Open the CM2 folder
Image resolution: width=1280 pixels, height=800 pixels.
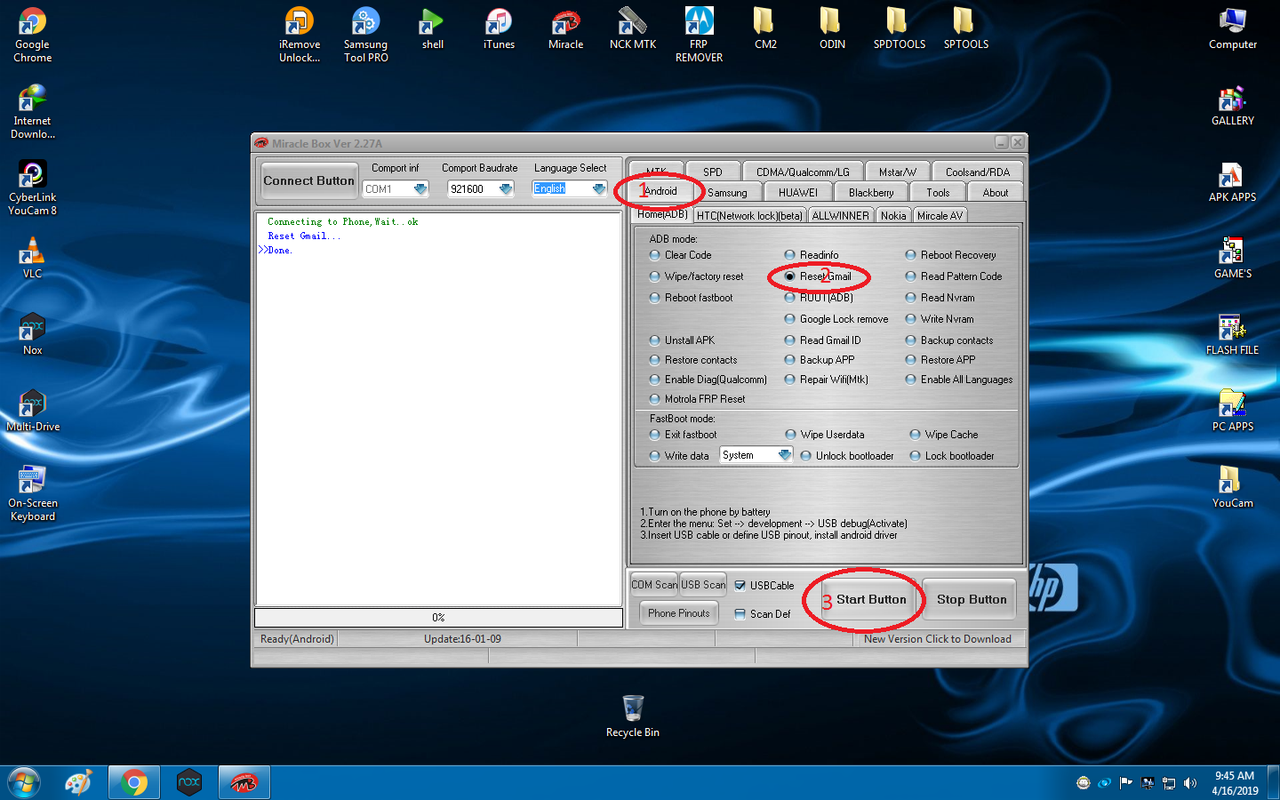click(x=766, y=29)
